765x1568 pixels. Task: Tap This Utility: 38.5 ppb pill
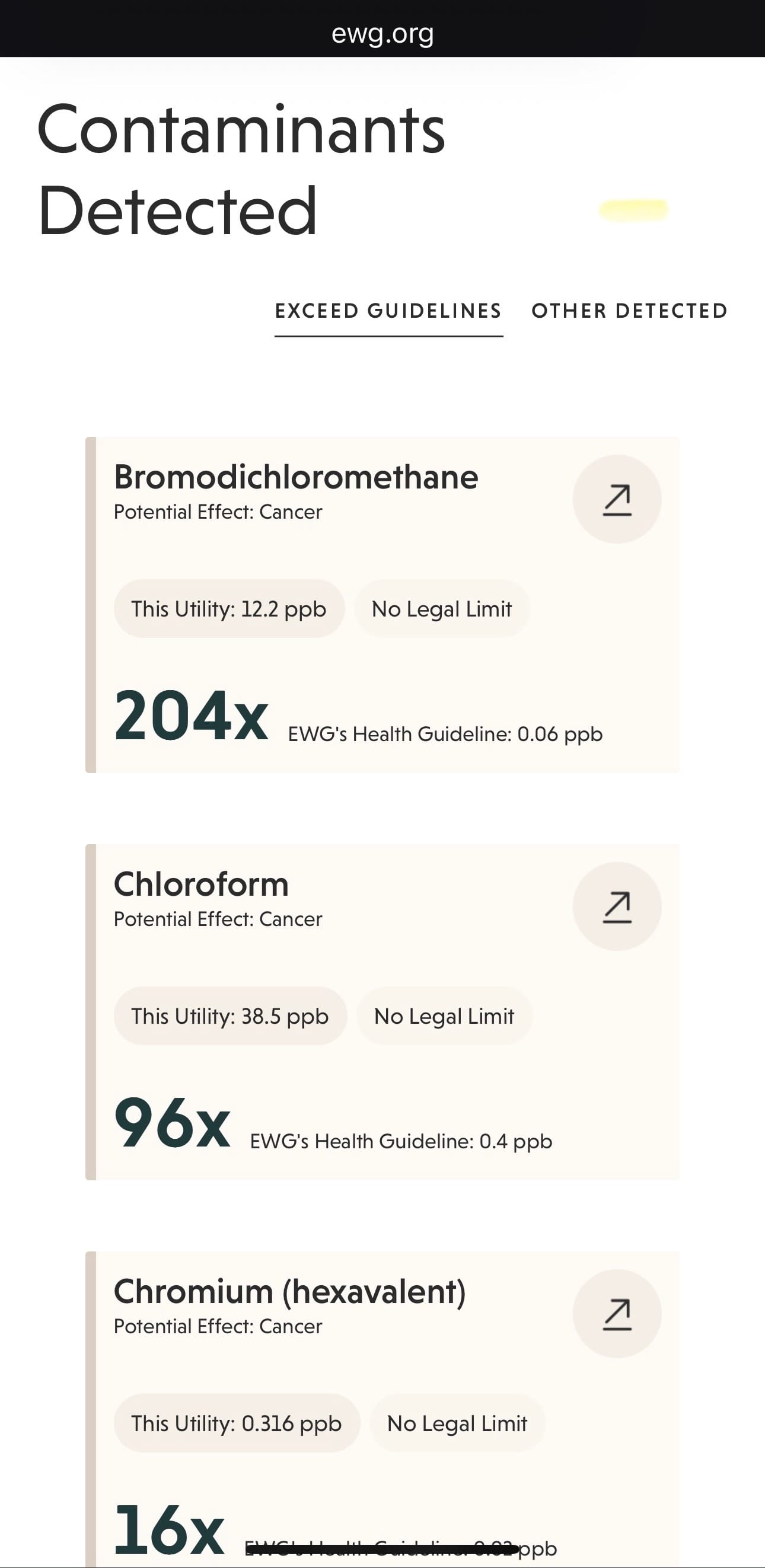[x=230, y=1016]
